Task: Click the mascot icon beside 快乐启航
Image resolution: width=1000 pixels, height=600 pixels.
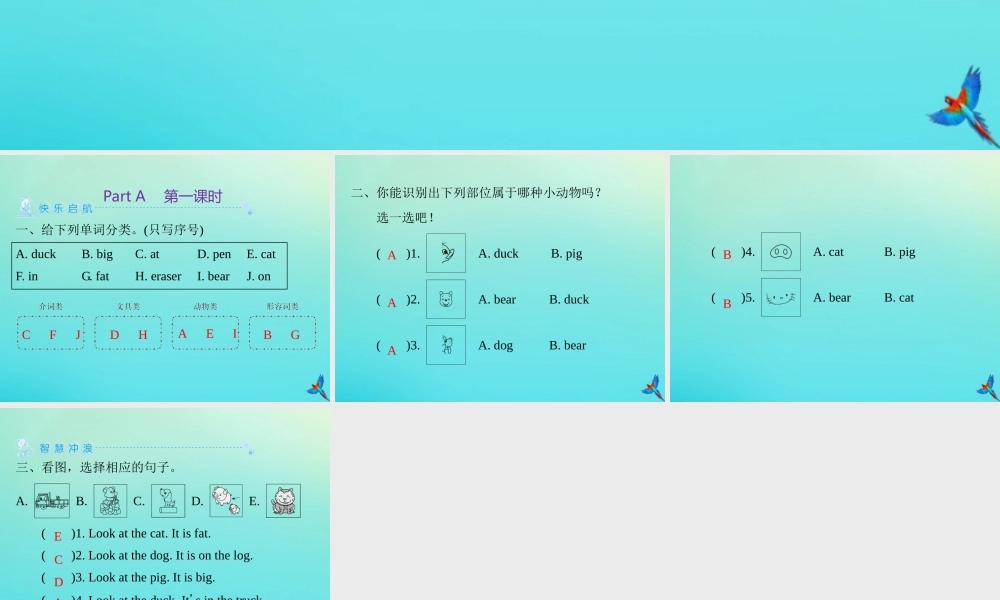Action: (26, 207)
